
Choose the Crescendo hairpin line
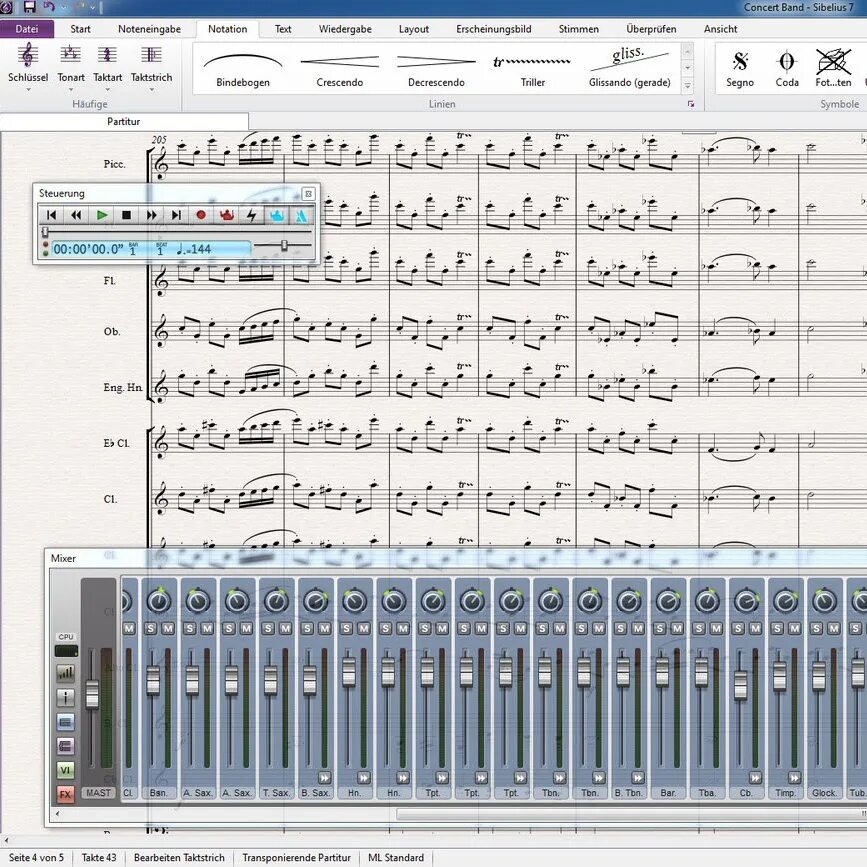[340, 68]
